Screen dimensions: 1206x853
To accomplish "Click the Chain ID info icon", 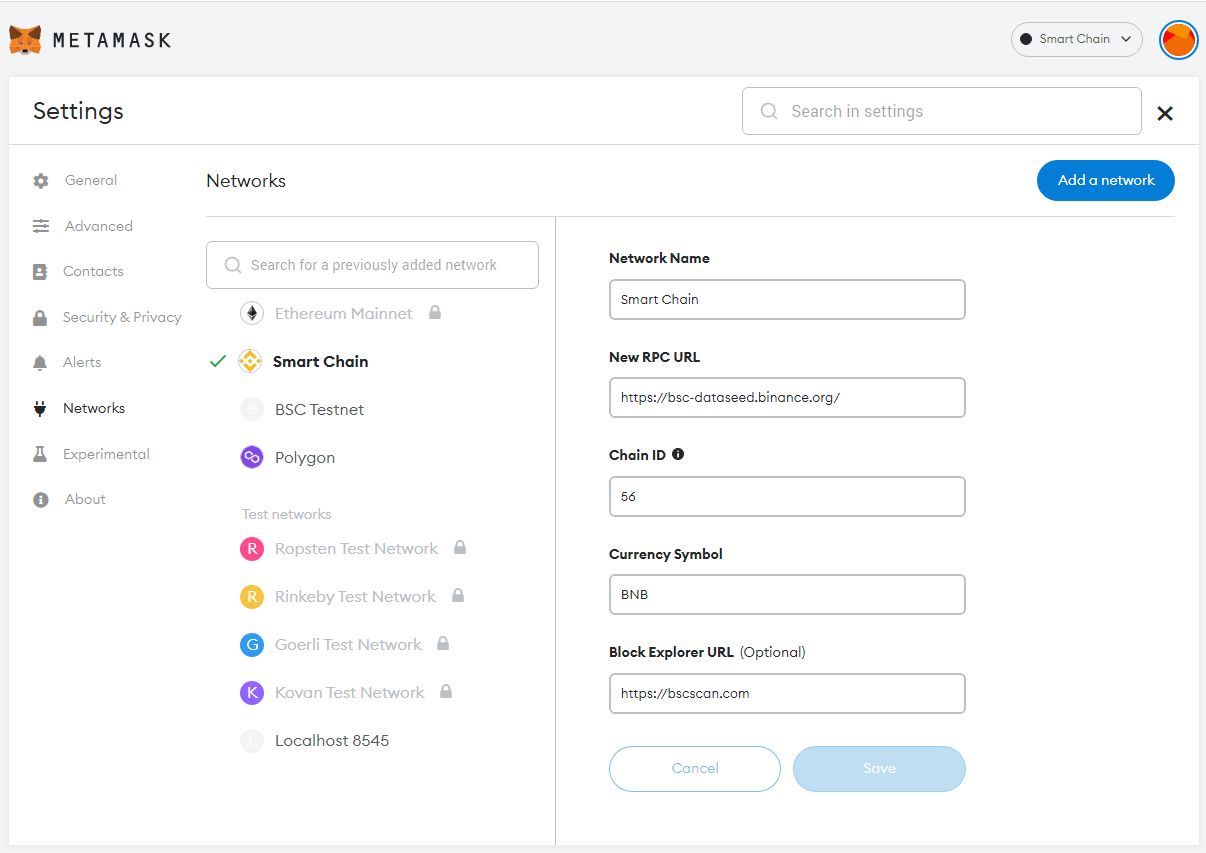I will coord(678,454).
